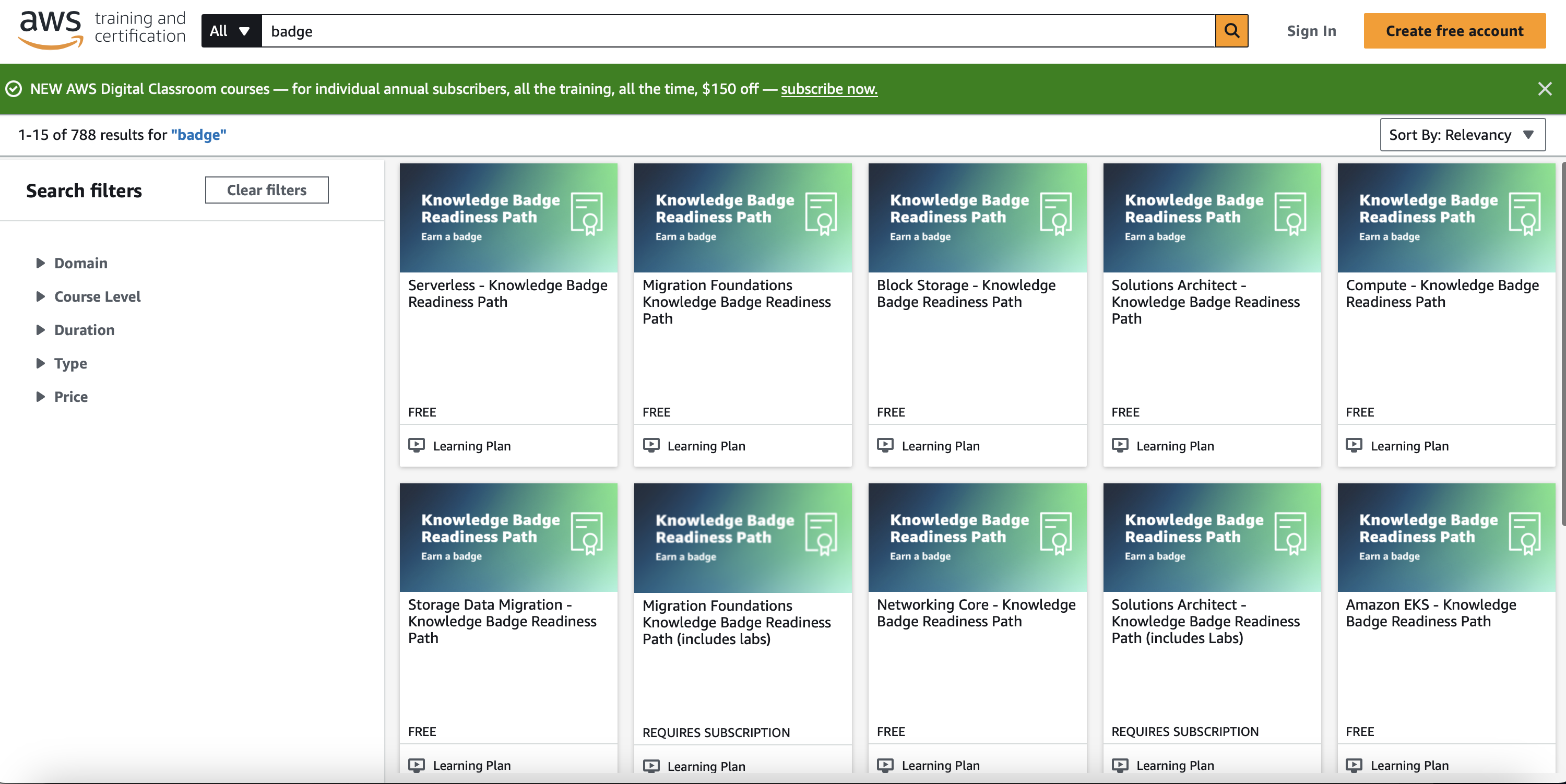
Task: Click certificate icon on Serverless card
Action: pos(587,214)
